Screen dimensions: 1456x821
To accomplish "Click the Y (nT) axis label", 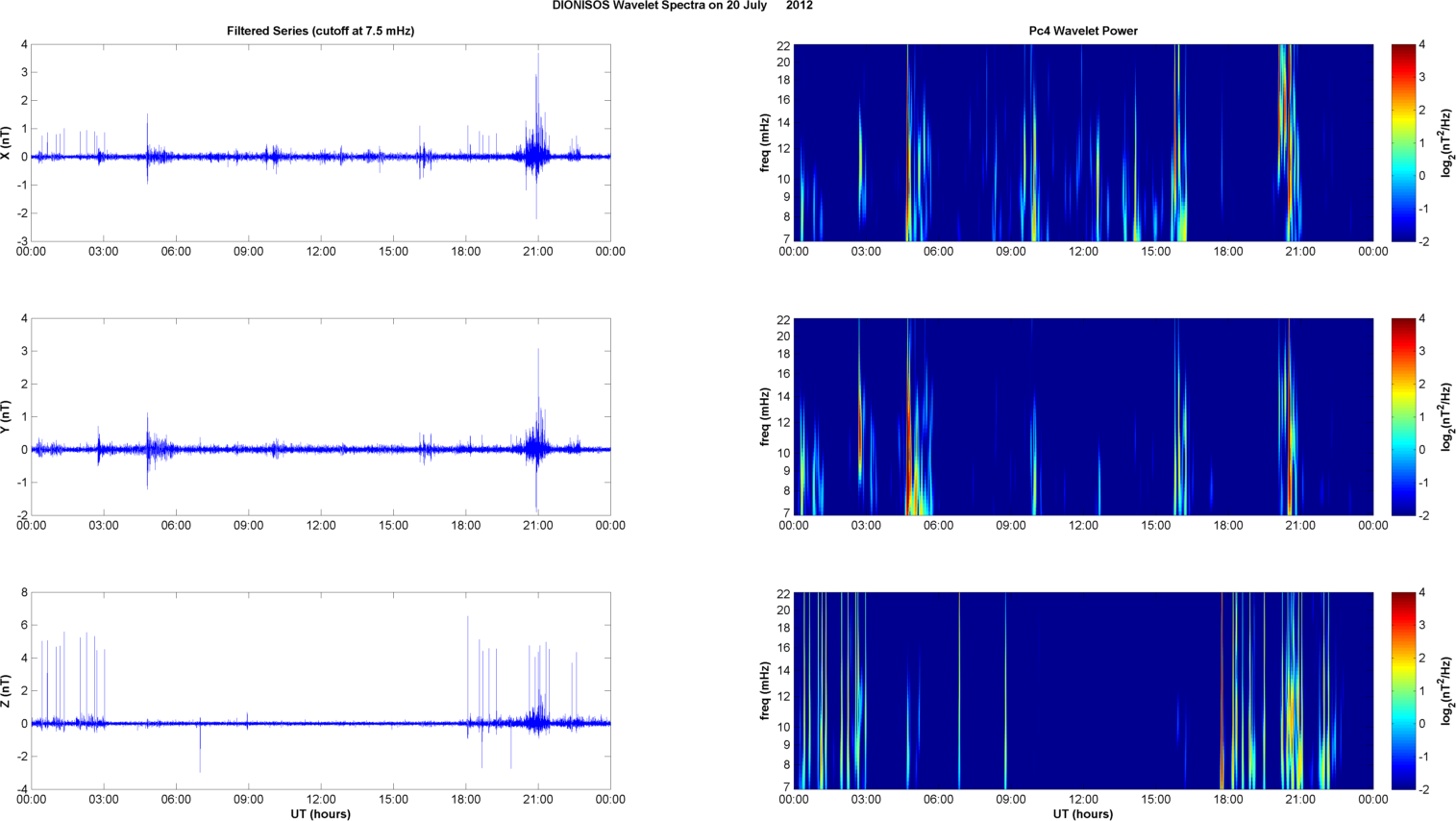I will [x=7, y=417].
